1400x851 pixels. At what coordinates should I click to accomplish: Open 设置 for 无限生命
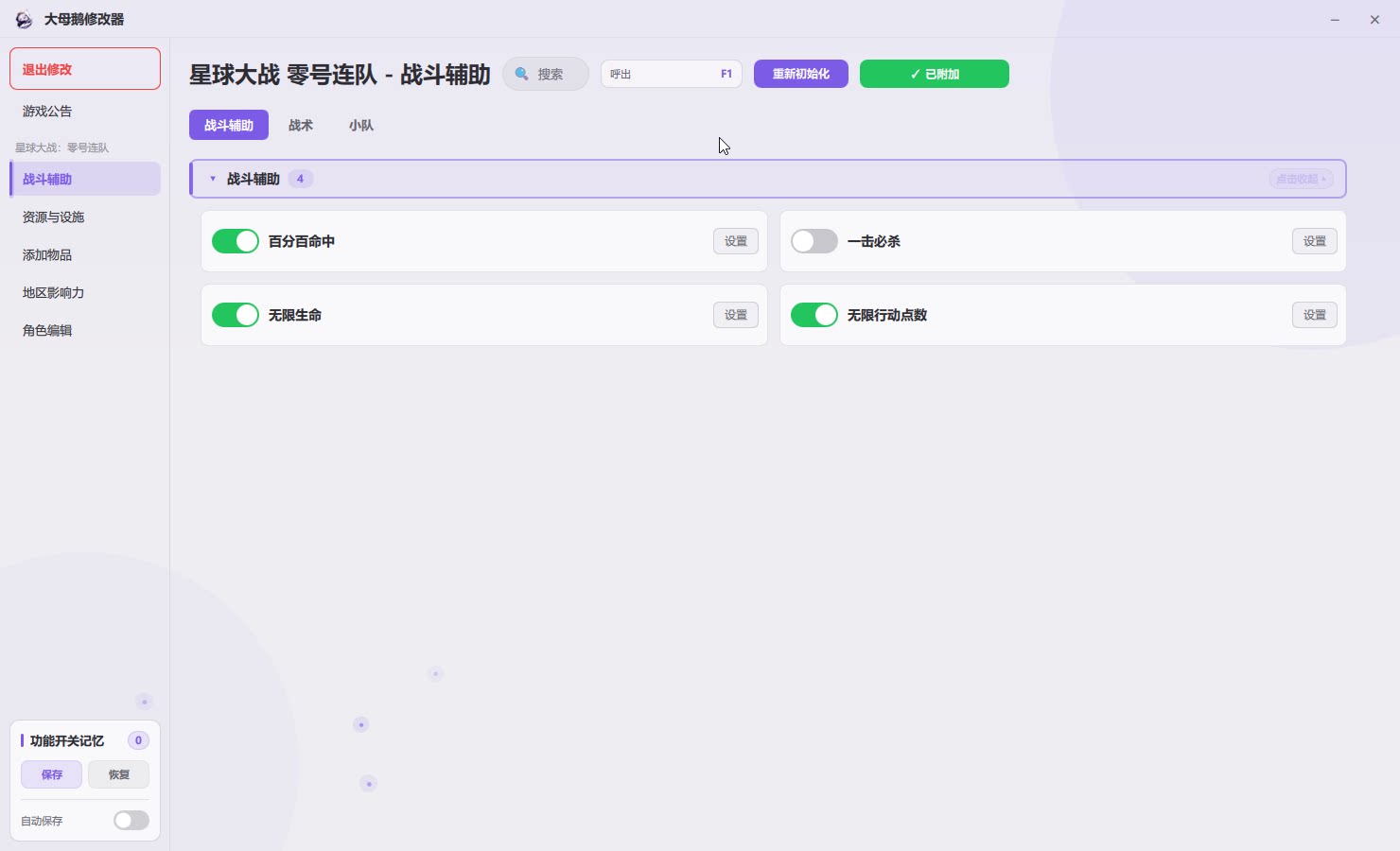[x=736, y=315]
